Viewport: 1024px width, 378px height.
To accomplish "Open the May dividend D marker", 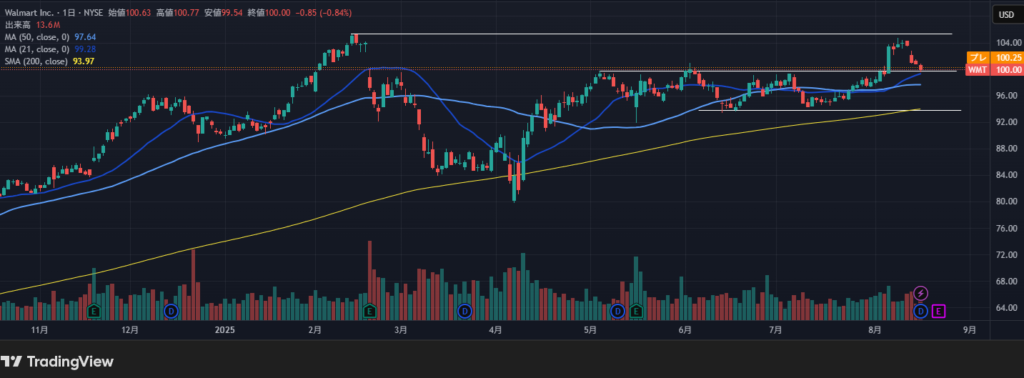I will [617, 311].
